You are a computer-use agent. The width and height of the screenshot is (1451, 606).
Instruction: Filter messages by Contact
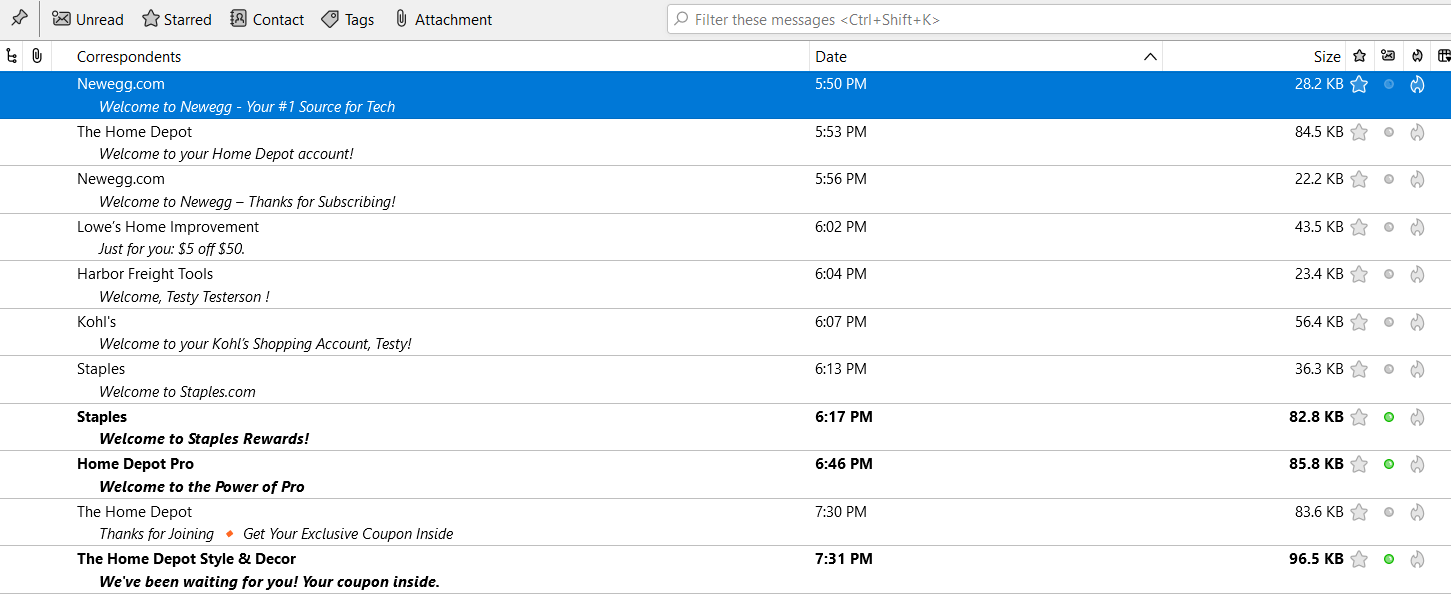(267, 19)
